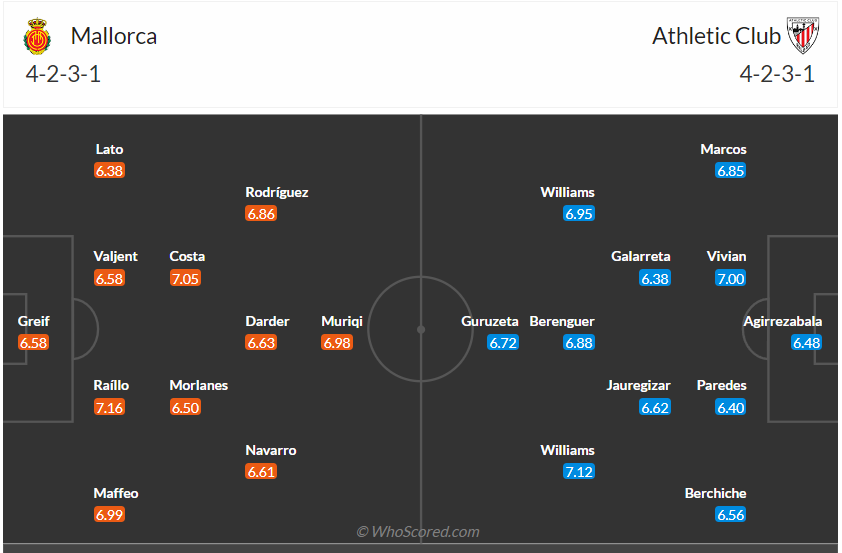This screenshot has width=842, height=553.
Task: Click the Mallorca club crest icon
Action: (x=37, y=37)
